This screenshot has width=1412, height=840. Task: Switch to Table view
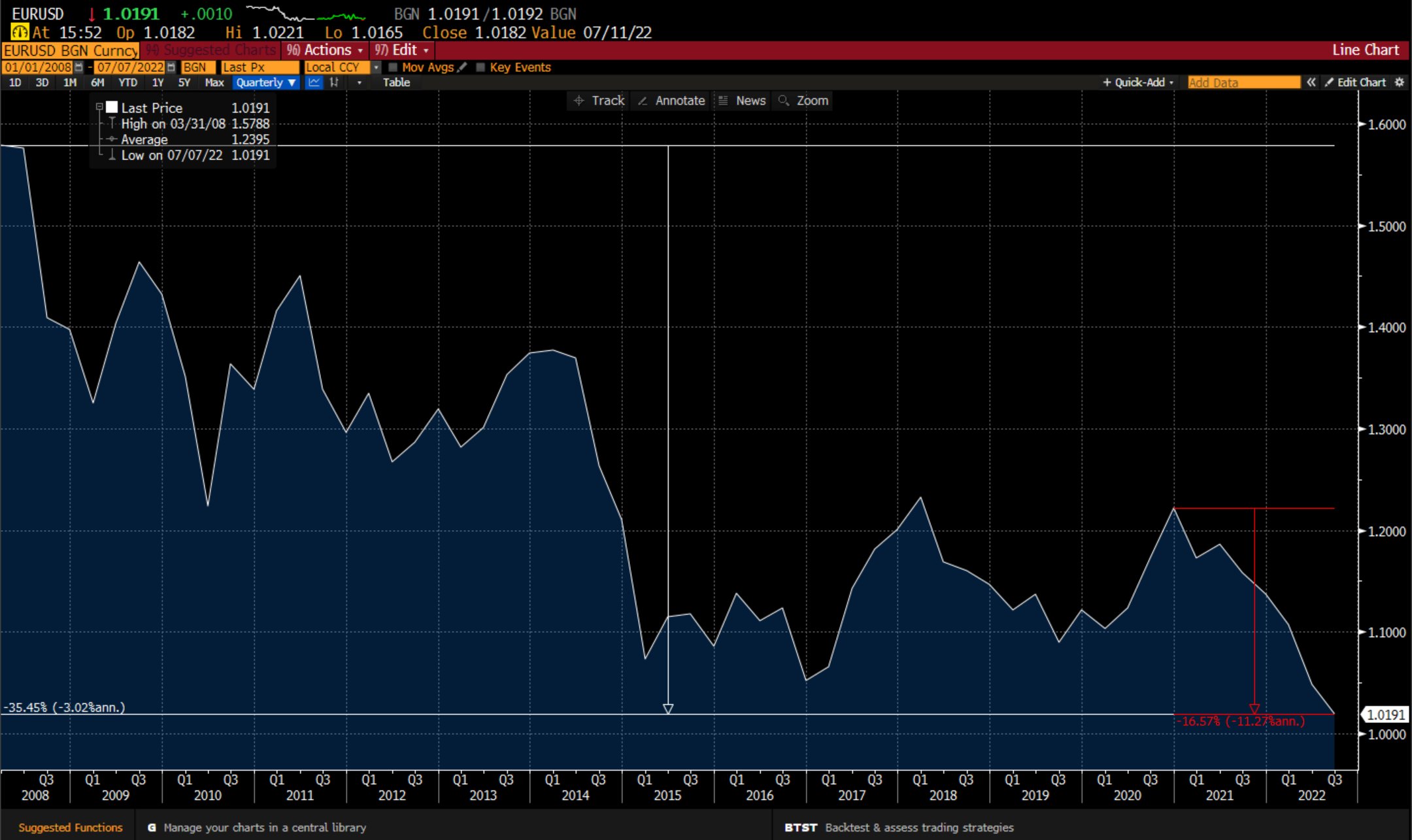pyautogui.click(x=396, y=82)
